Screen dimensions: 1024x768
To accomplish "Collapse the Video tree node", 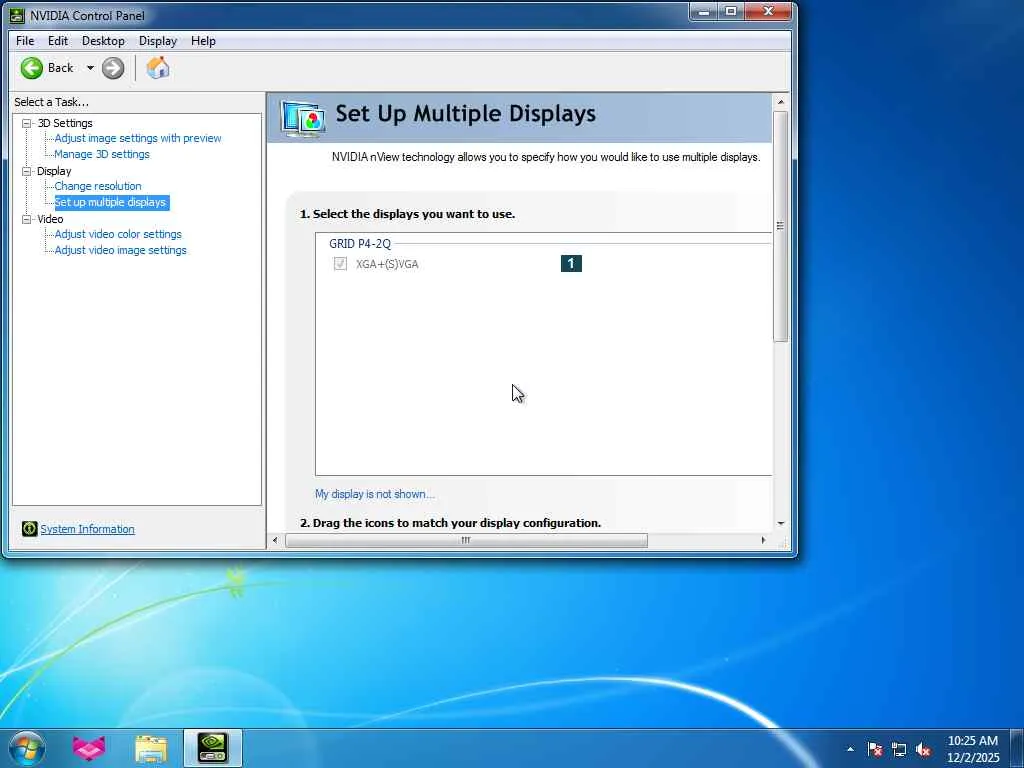I will coord(27,219).
